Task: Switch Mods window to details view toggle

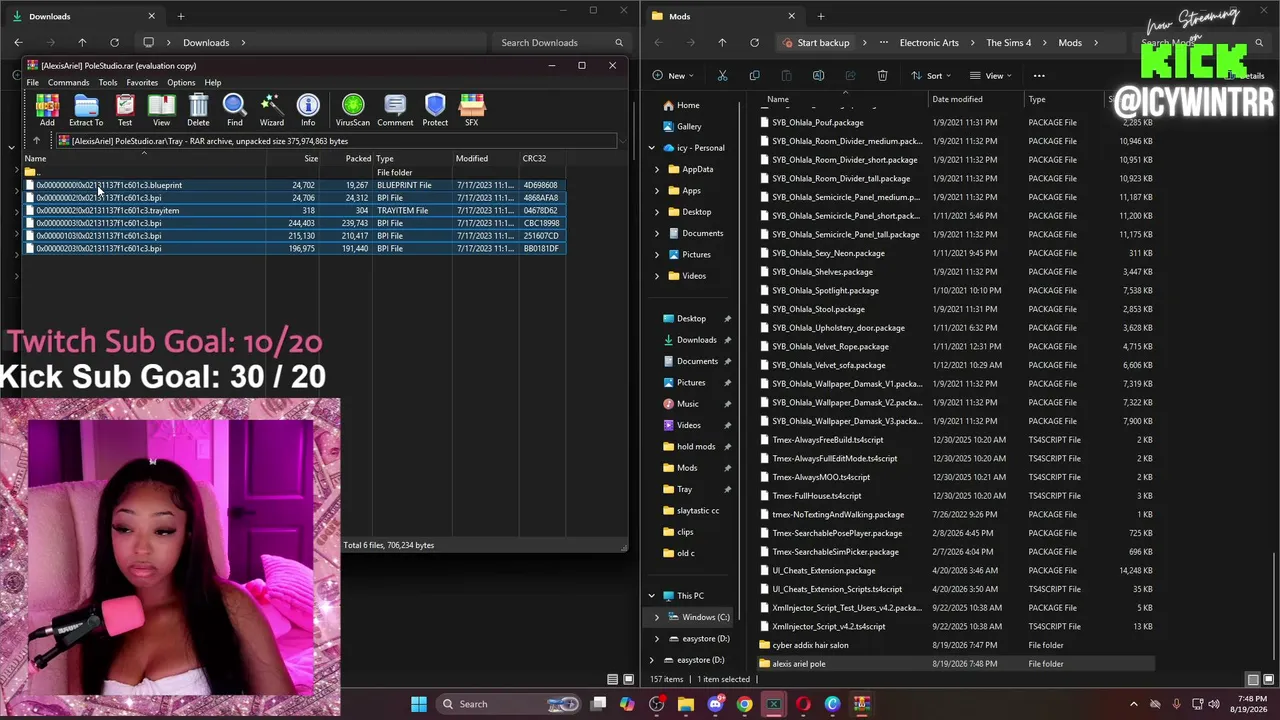Action: pyautogui.click(x=1253, y=680)
